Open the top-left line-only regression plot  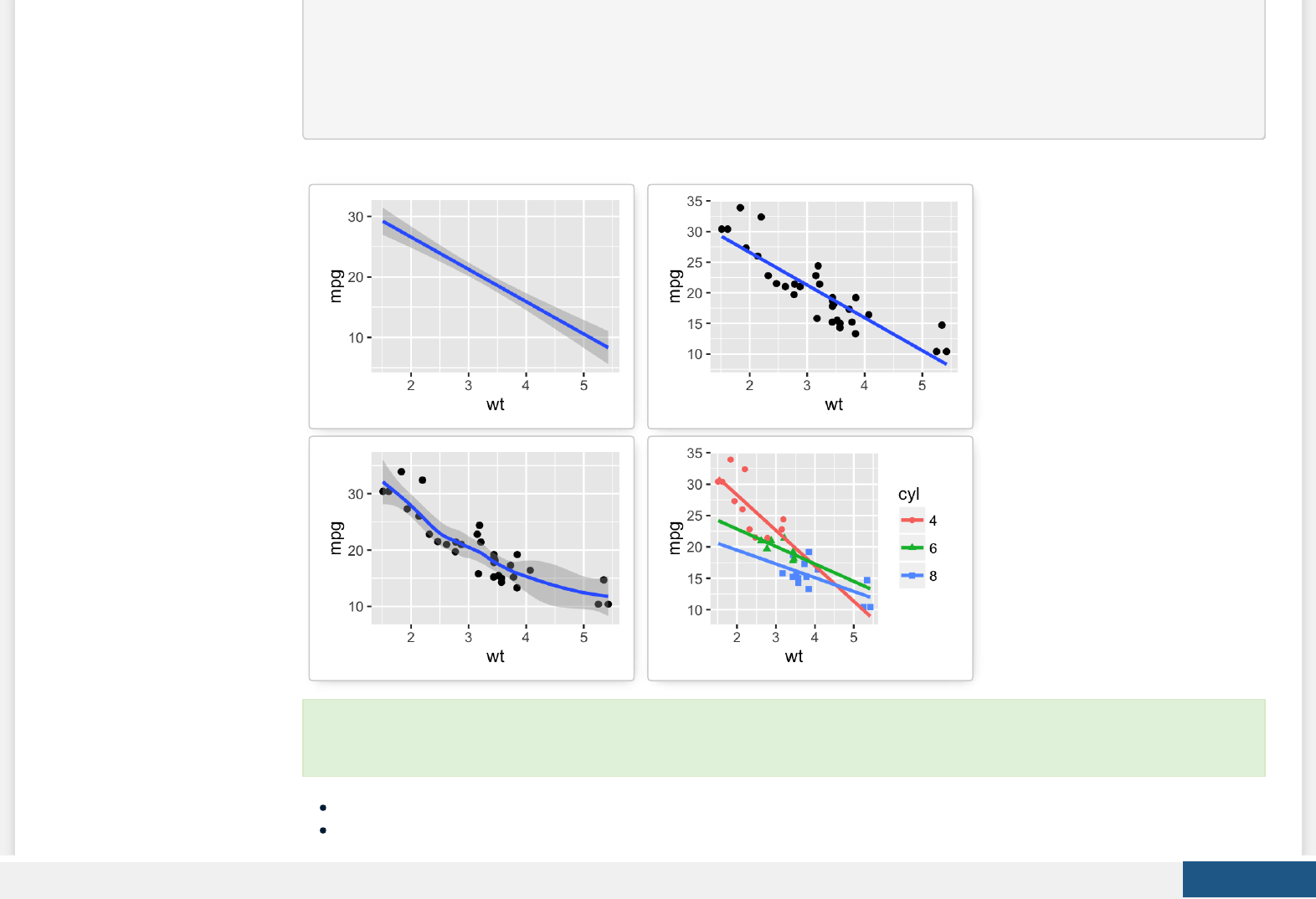(x=471, y=306)
